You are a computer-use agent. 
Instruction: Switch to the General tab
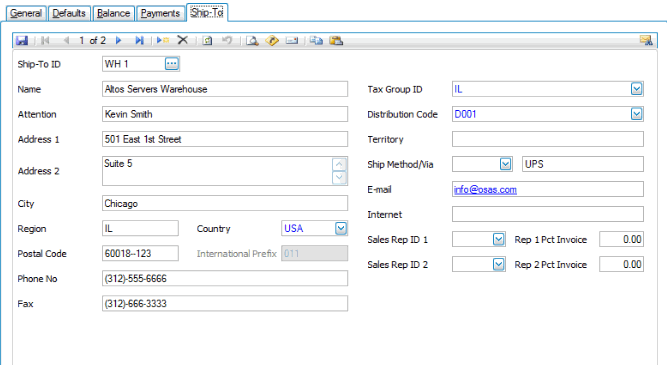[x=26, y=13]
